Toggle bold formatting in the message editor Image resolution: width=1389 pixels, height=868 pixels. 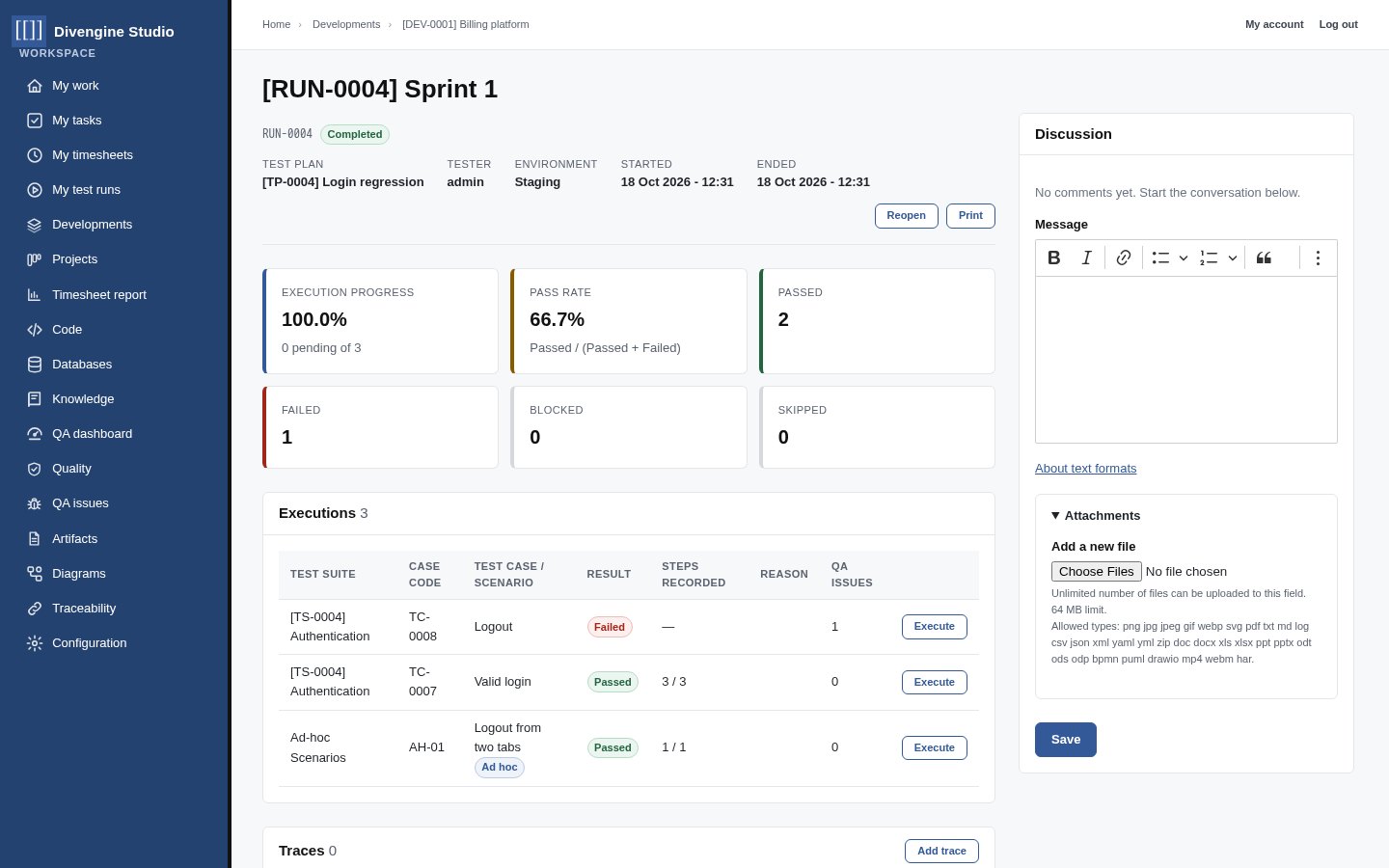tap(1054, 258)
